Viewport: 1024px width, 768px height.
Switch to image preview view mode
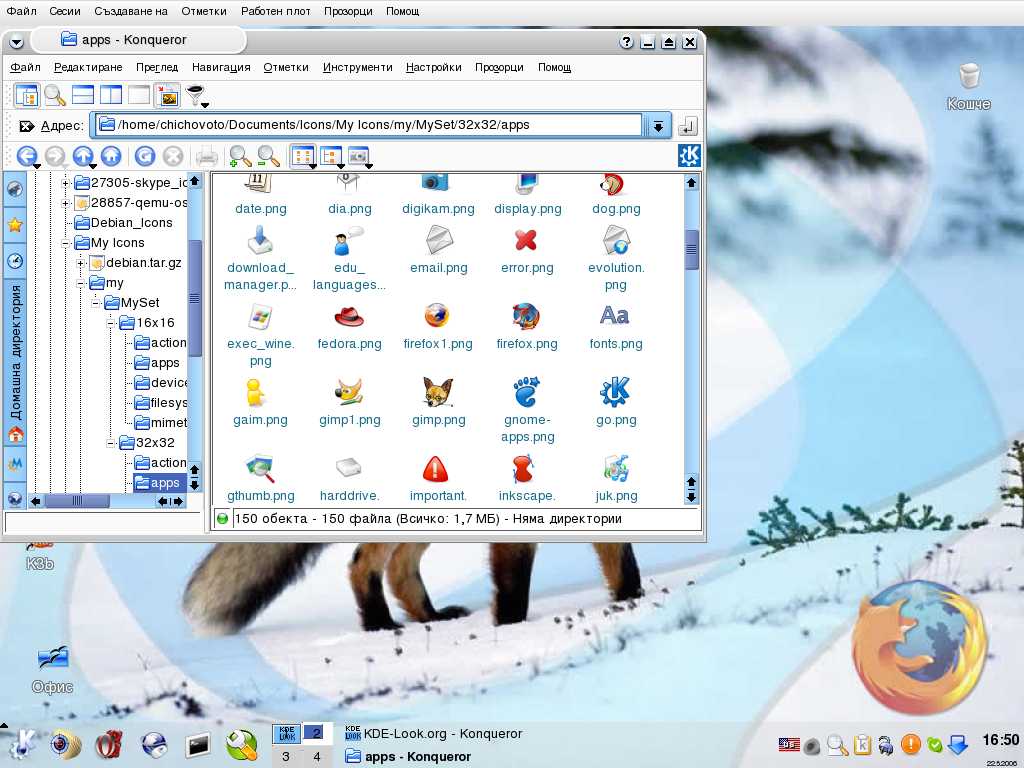point(359,156)
